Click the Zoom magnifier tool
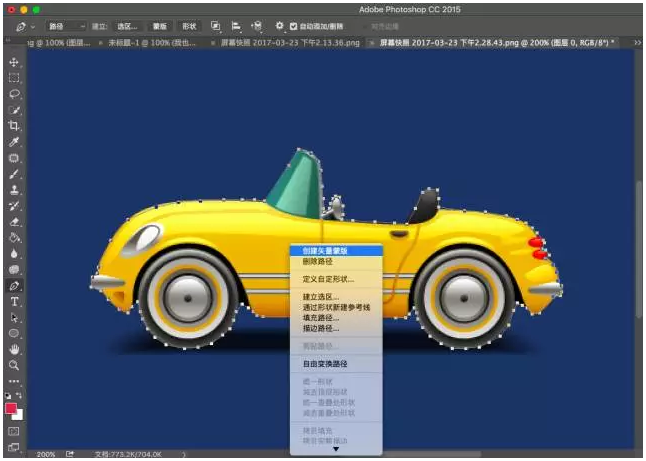 point(14,365)
